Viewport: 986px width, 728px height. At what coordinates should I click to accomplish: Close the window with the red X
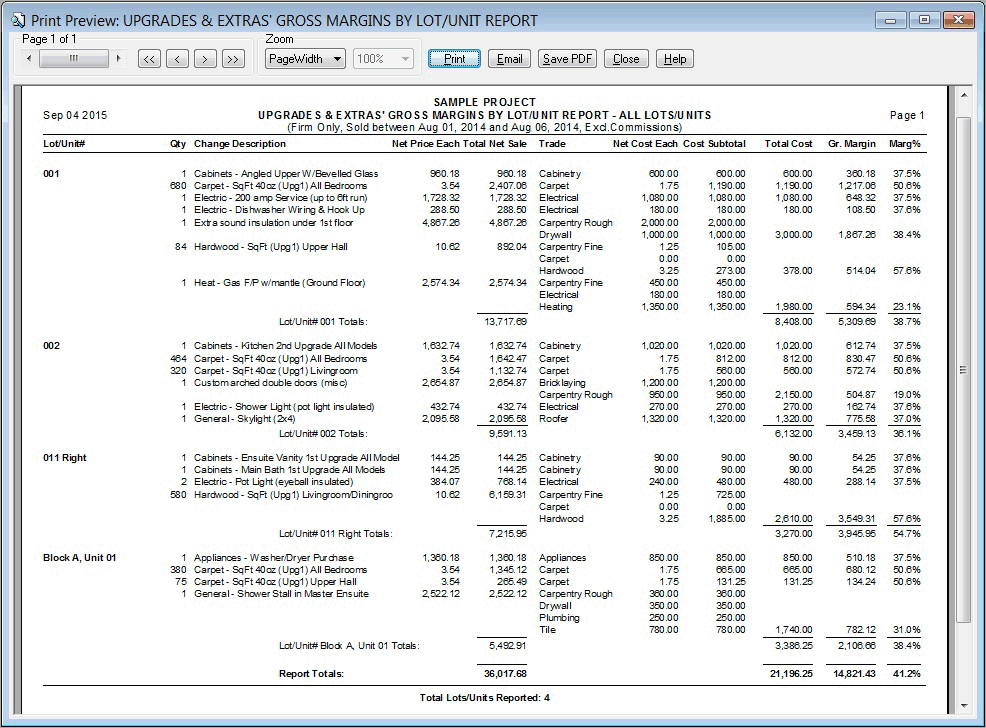[x=959, y=20]
